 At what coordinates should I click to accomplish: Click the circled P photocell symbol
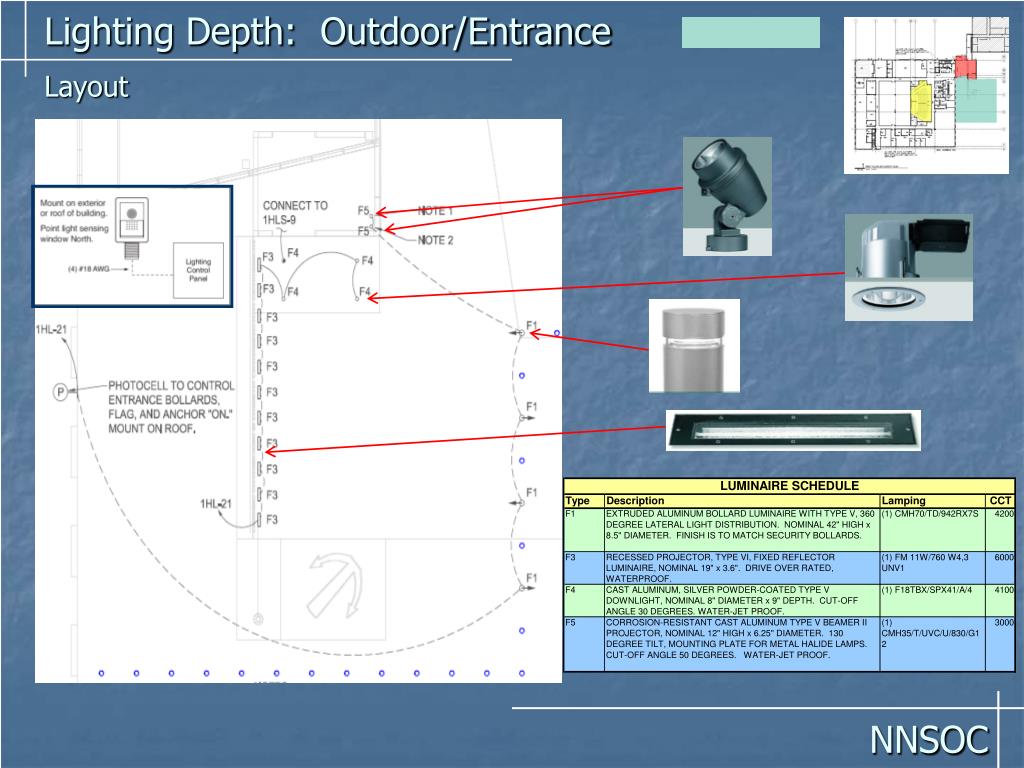[60, 392]
